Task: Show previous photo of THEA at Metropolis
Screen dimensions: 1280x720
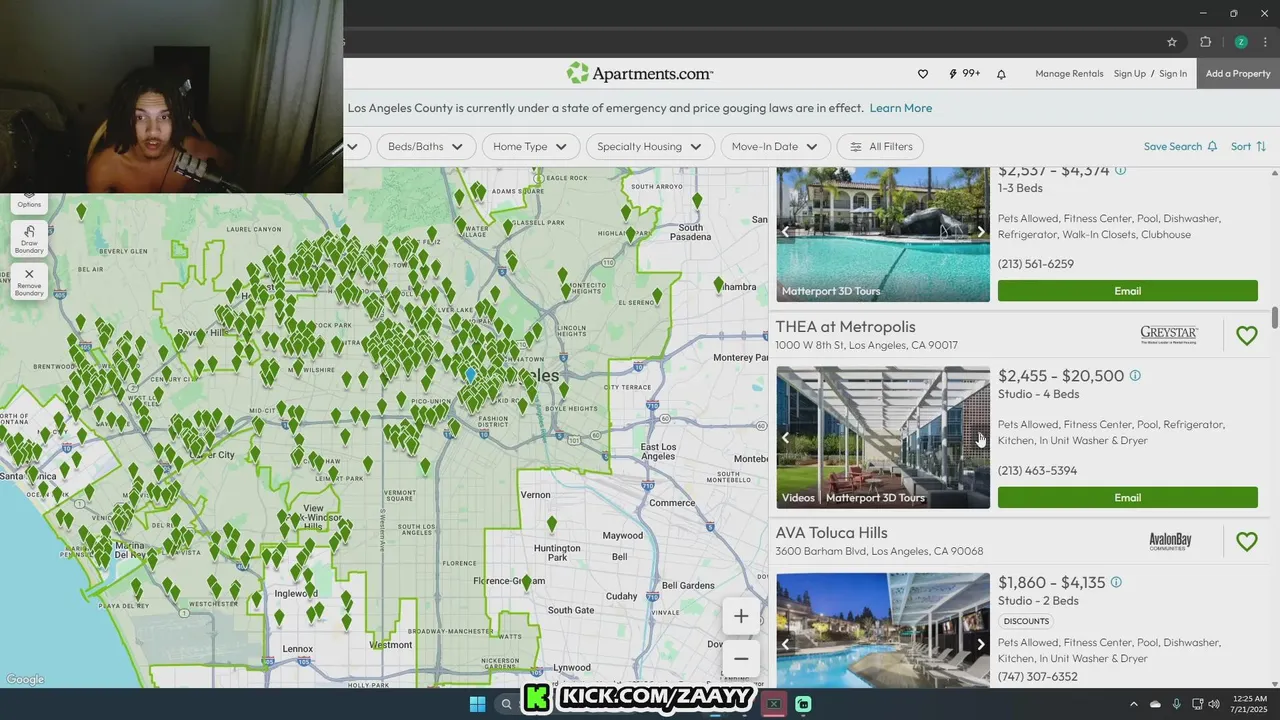Action: pyautogui.click(x=785, y=438)
